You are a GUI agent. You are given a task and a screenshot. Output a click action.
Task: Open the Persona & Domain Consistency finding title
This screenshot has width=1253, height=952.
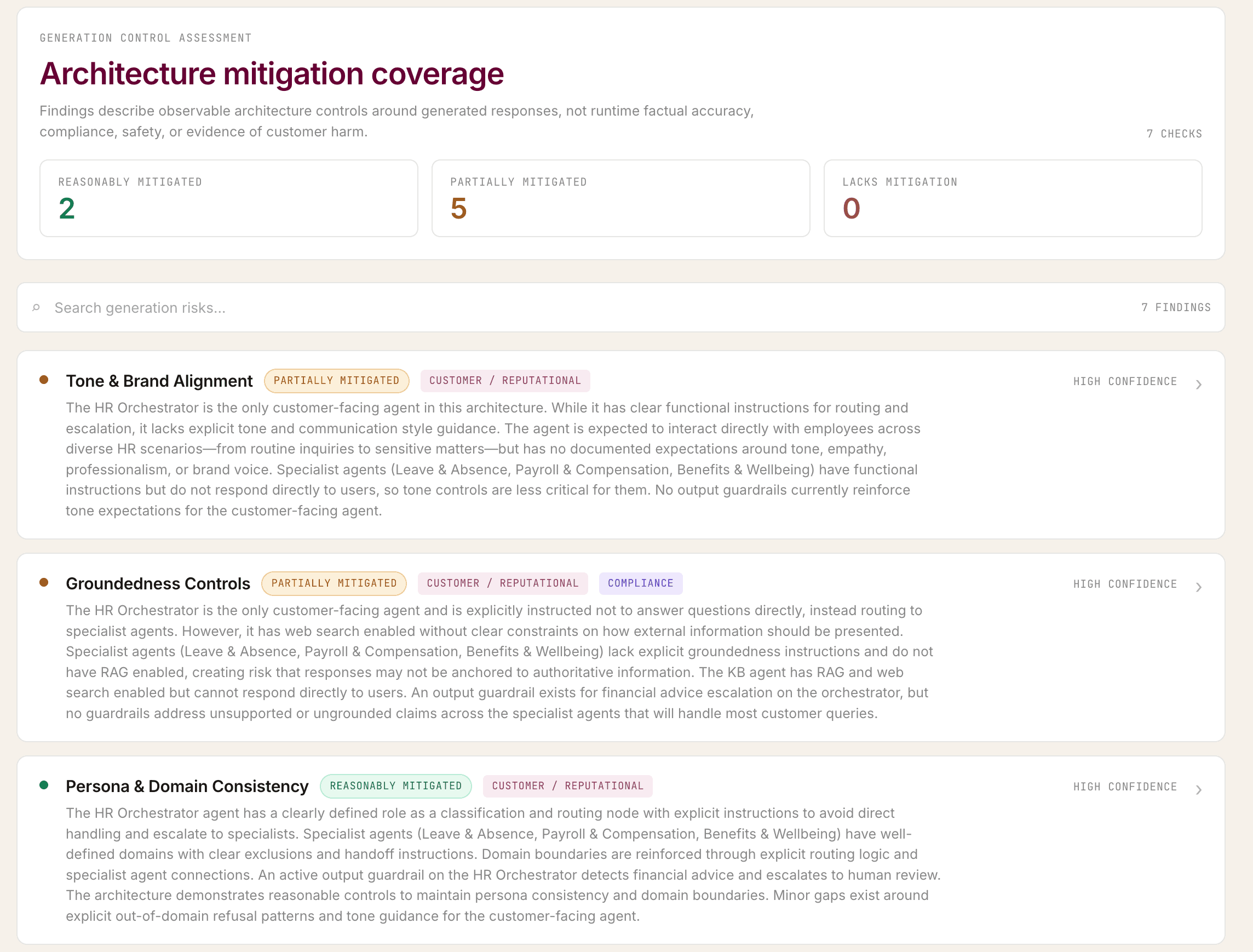click(187, 787)
